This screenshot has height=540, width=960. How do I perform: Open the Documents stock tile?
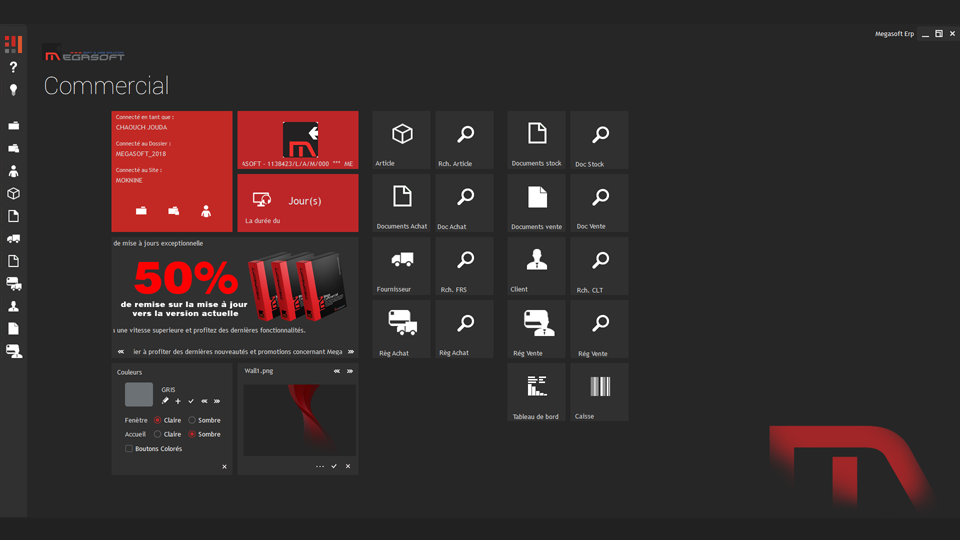(x=536, y=140)
